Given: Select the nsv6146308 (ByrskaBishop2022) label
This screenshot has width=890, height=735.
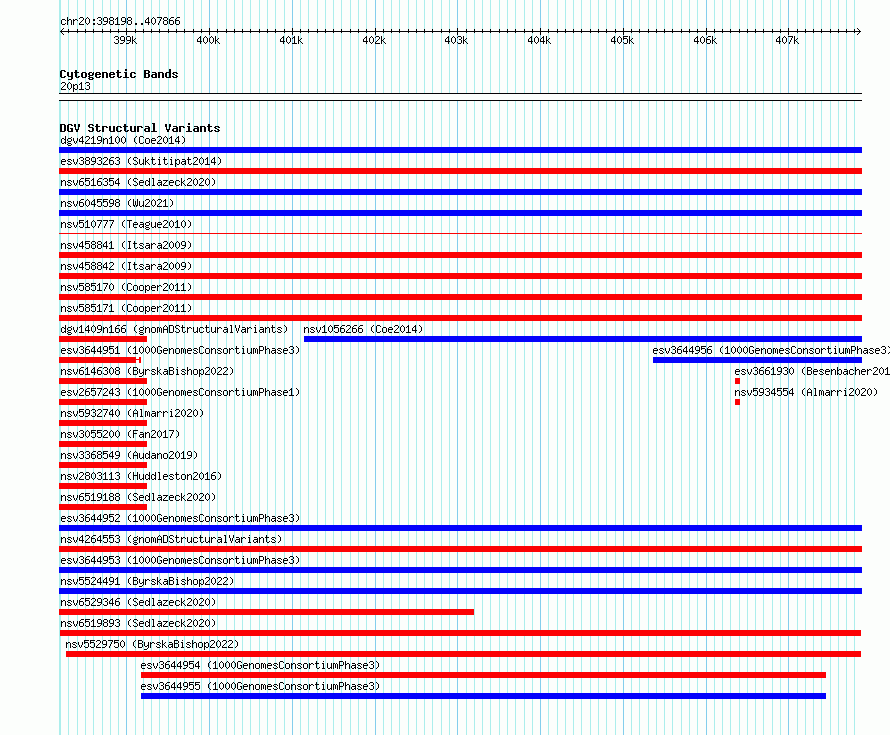Looking at the screenshot, I should point(147,371).
